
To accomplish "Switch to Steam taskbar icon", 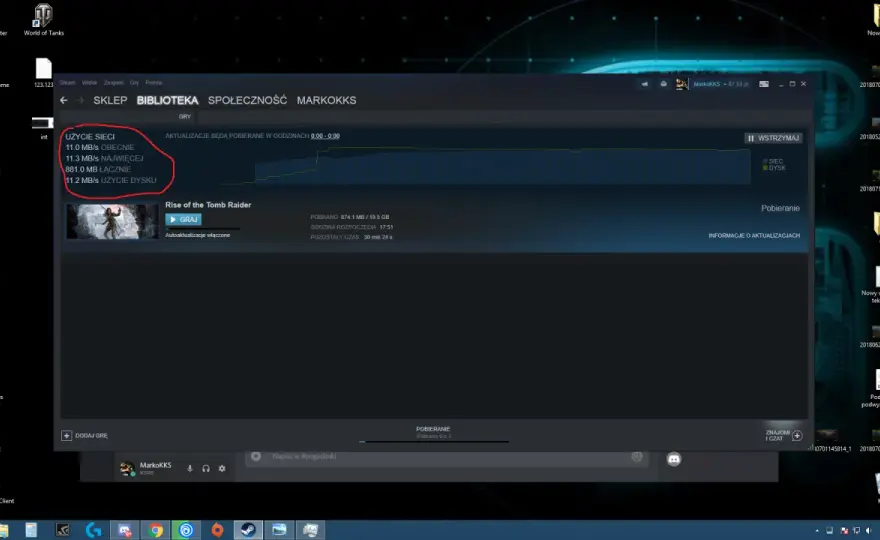I will point(248,529).
